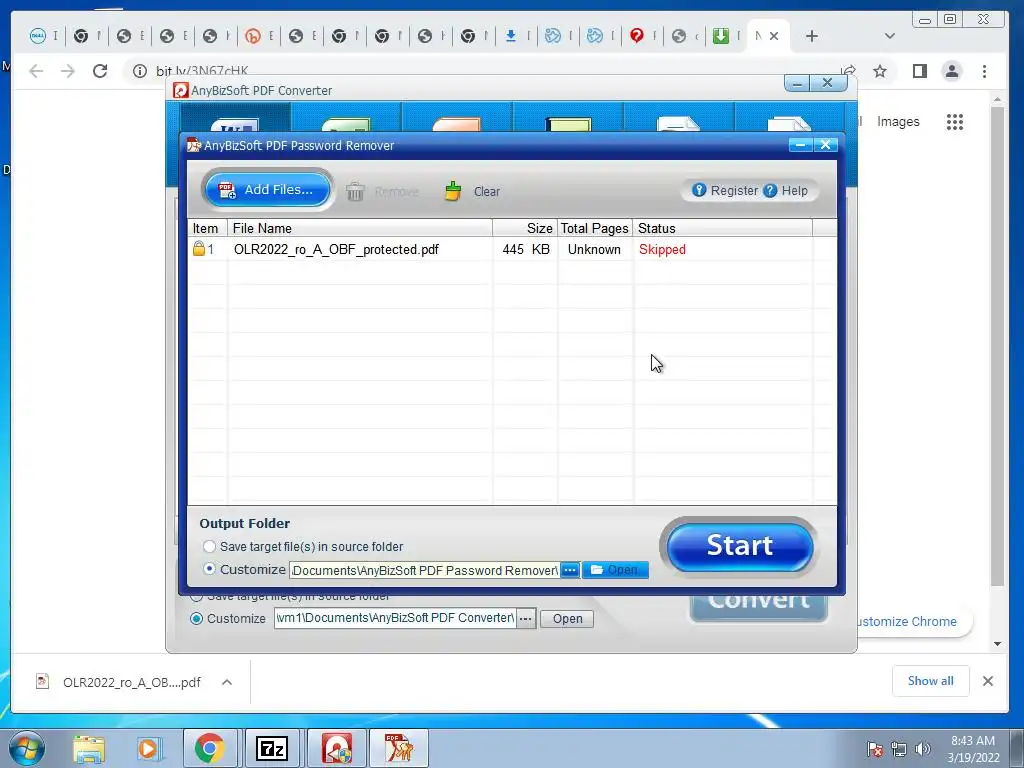
Task: Close the Chrome downloads bar
Action: [987, 681]
